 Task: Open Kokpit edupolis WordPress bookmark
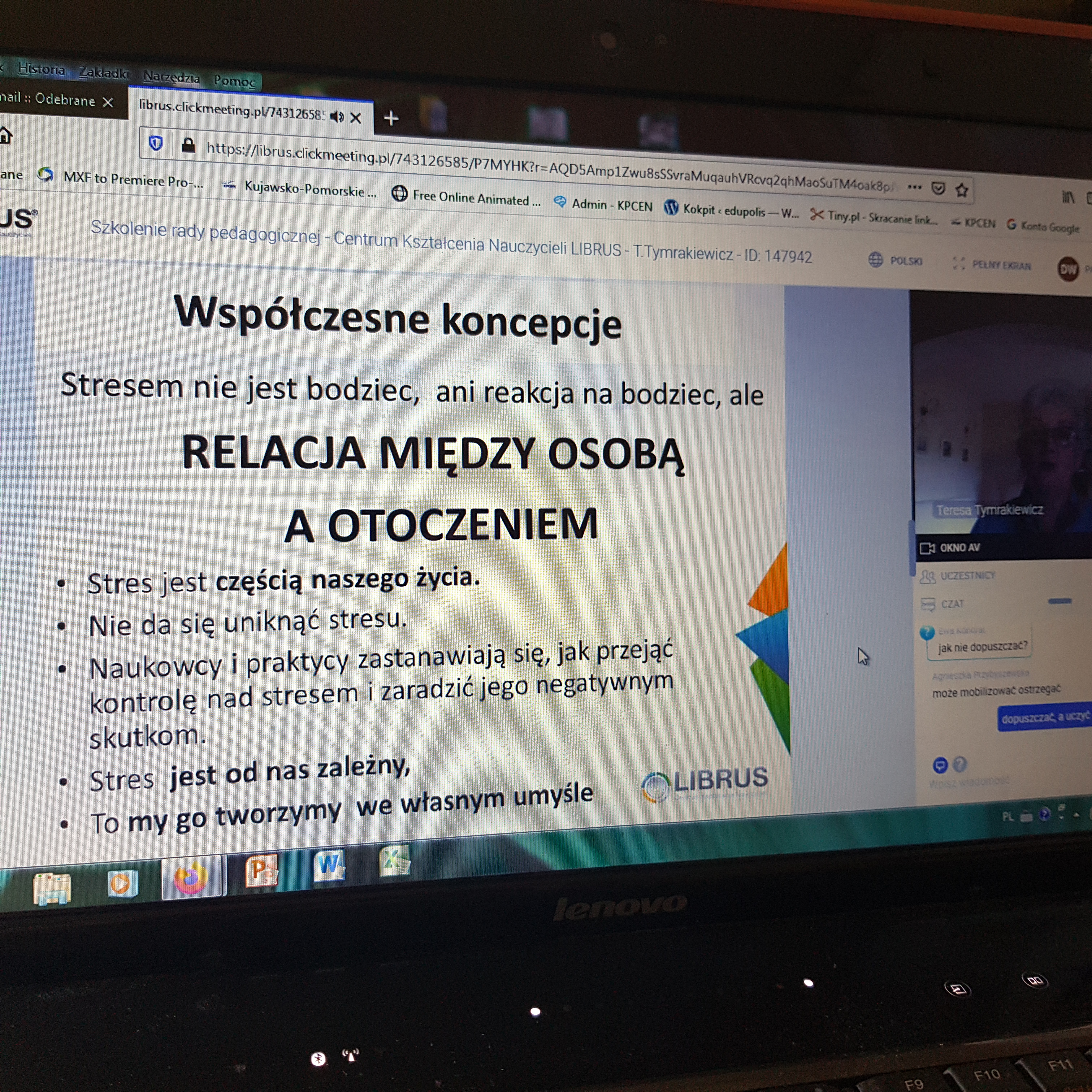731,210
